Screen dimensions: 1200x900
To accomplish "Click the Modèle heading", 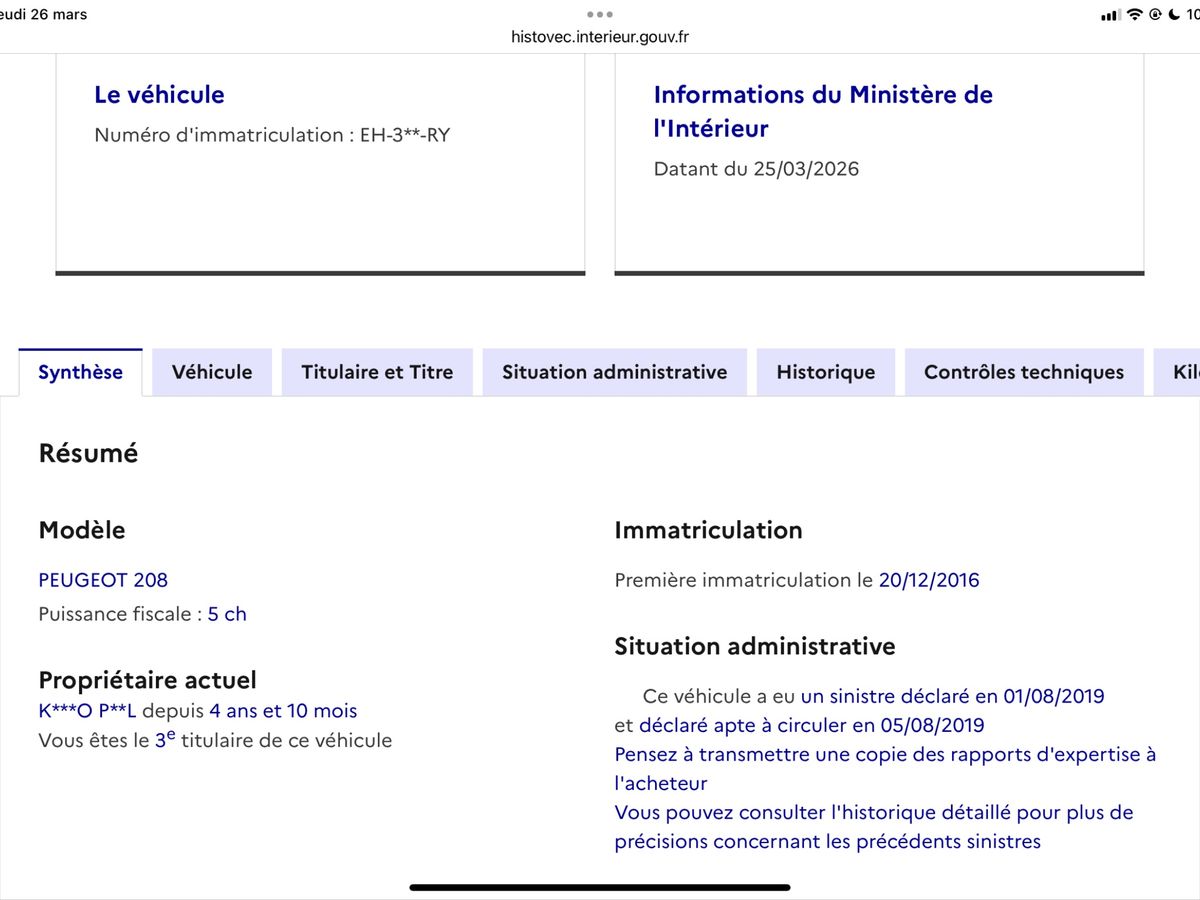I will click(82, 530).
